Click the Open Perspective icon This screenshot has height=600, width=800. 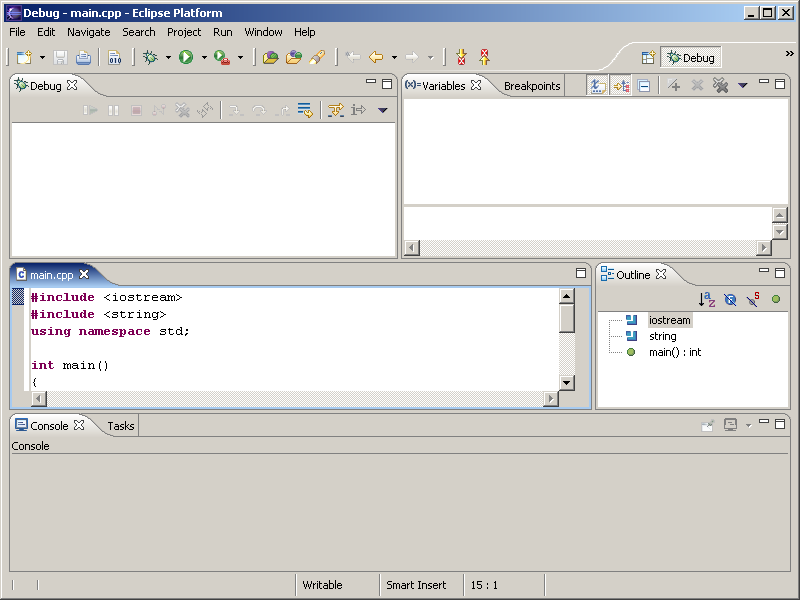[648, 58]
